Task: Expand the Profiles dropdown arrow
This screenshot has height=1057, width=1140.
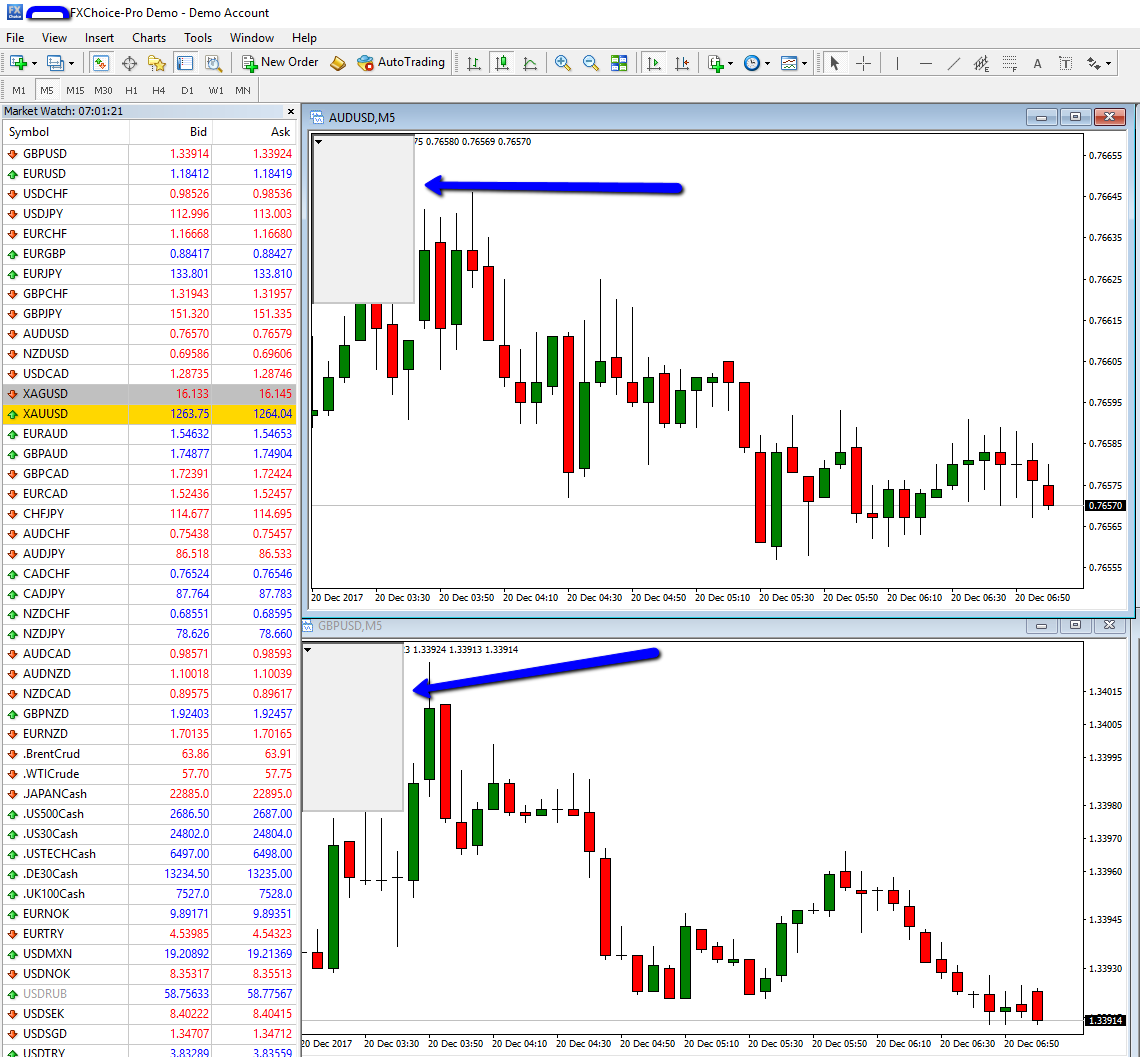Action: [x=71, y=64]
